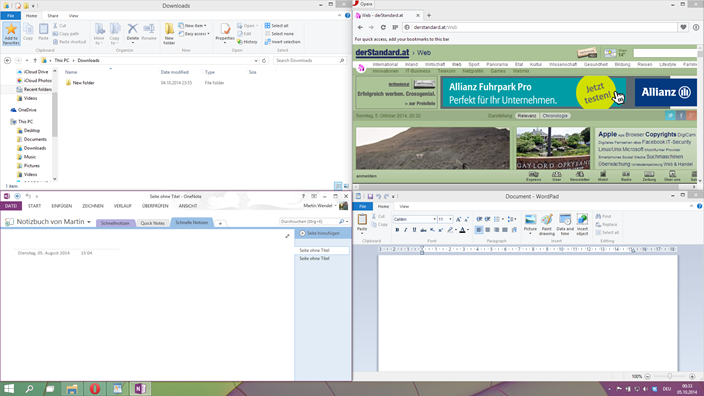Open the font family dropdown in WordPad
Viewport: 704px width, 396px height.
tap(434, 219)
